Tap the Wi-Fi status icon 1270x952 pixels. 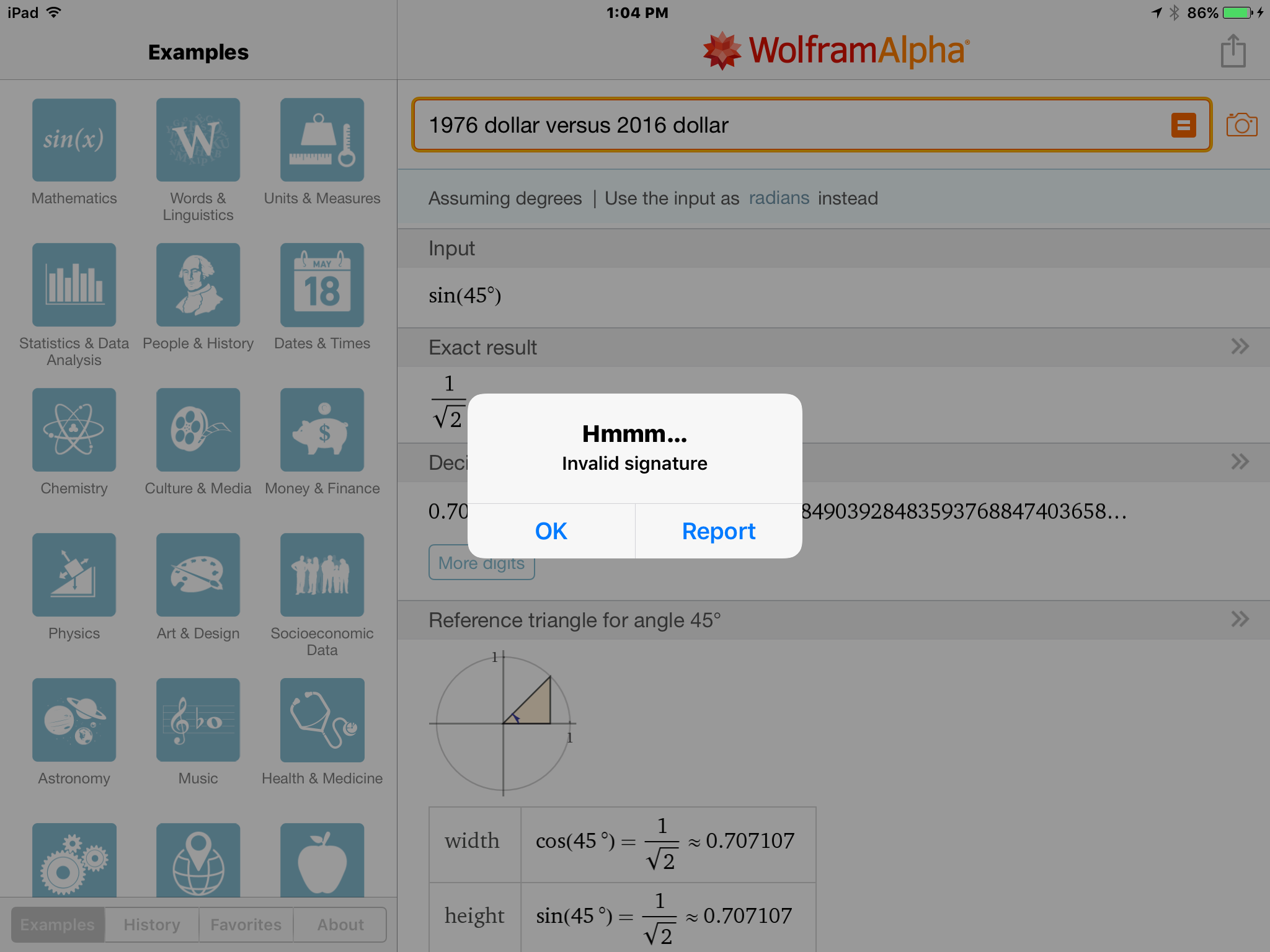coord(54,12)
